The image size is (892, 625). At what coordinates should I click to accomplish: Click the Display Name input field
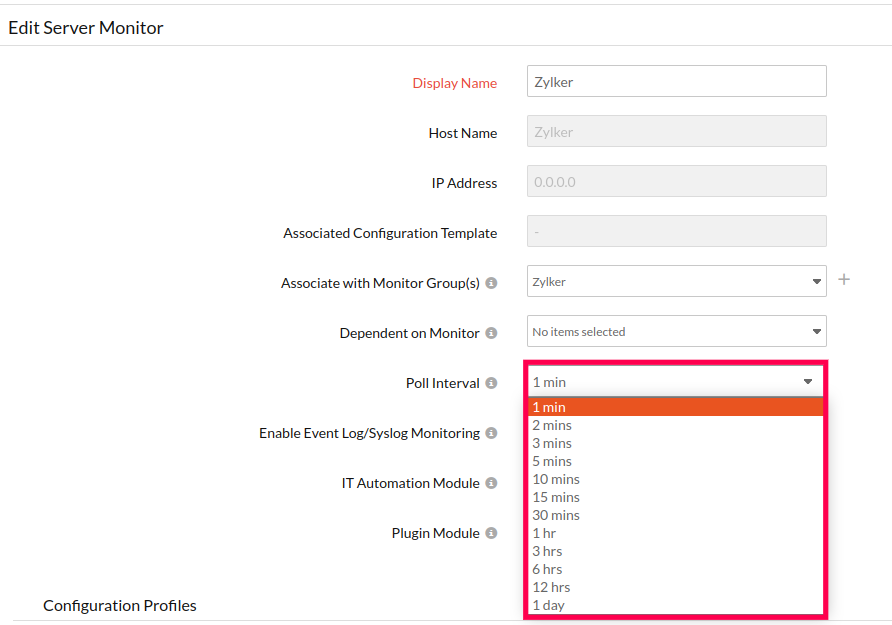pyautogui.click(x=676, y=81)
